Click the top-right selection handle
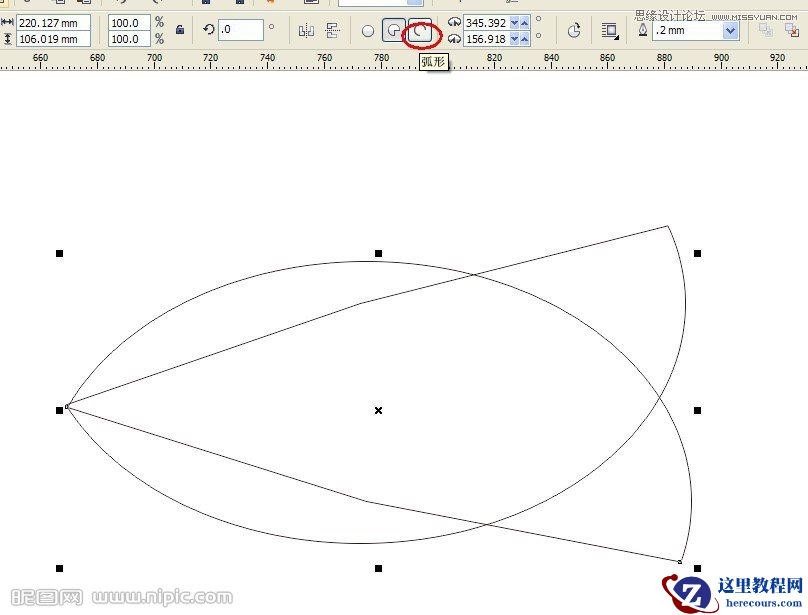This screenshot has height=615, width=808. 697,253
